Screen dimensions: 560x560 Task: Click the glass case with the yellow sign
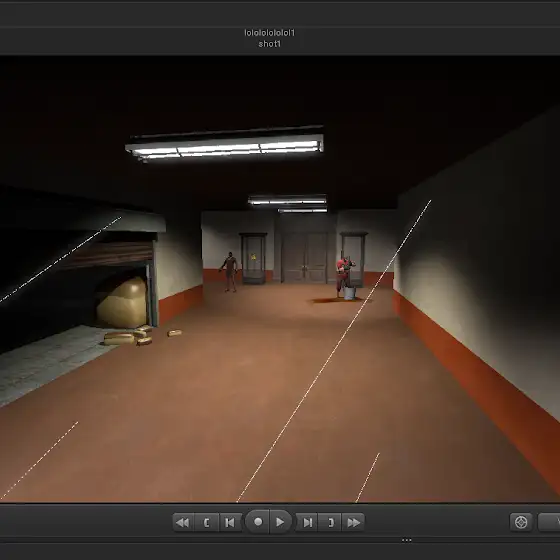pos(253,259)
